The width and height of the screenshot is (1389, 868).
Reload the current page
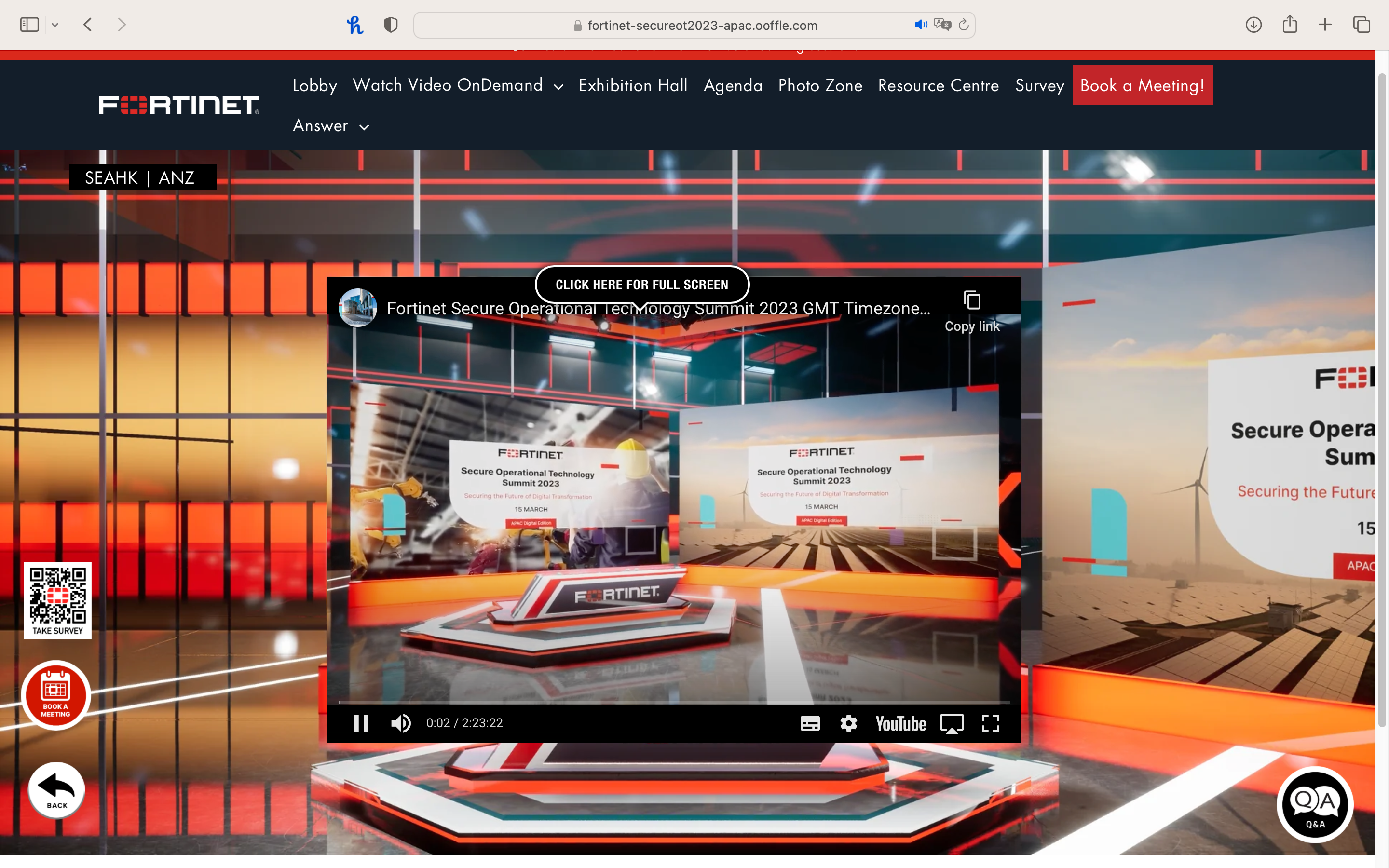(964, 25)
